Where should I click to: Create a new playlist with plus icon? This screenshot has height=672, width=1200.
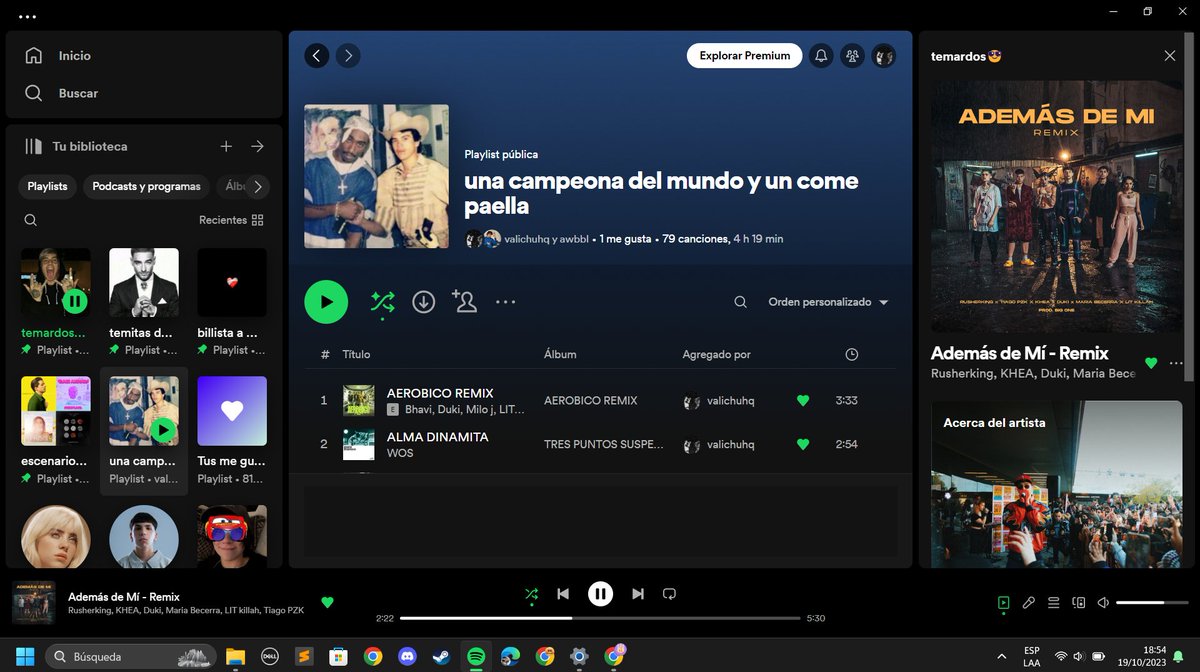226,146
